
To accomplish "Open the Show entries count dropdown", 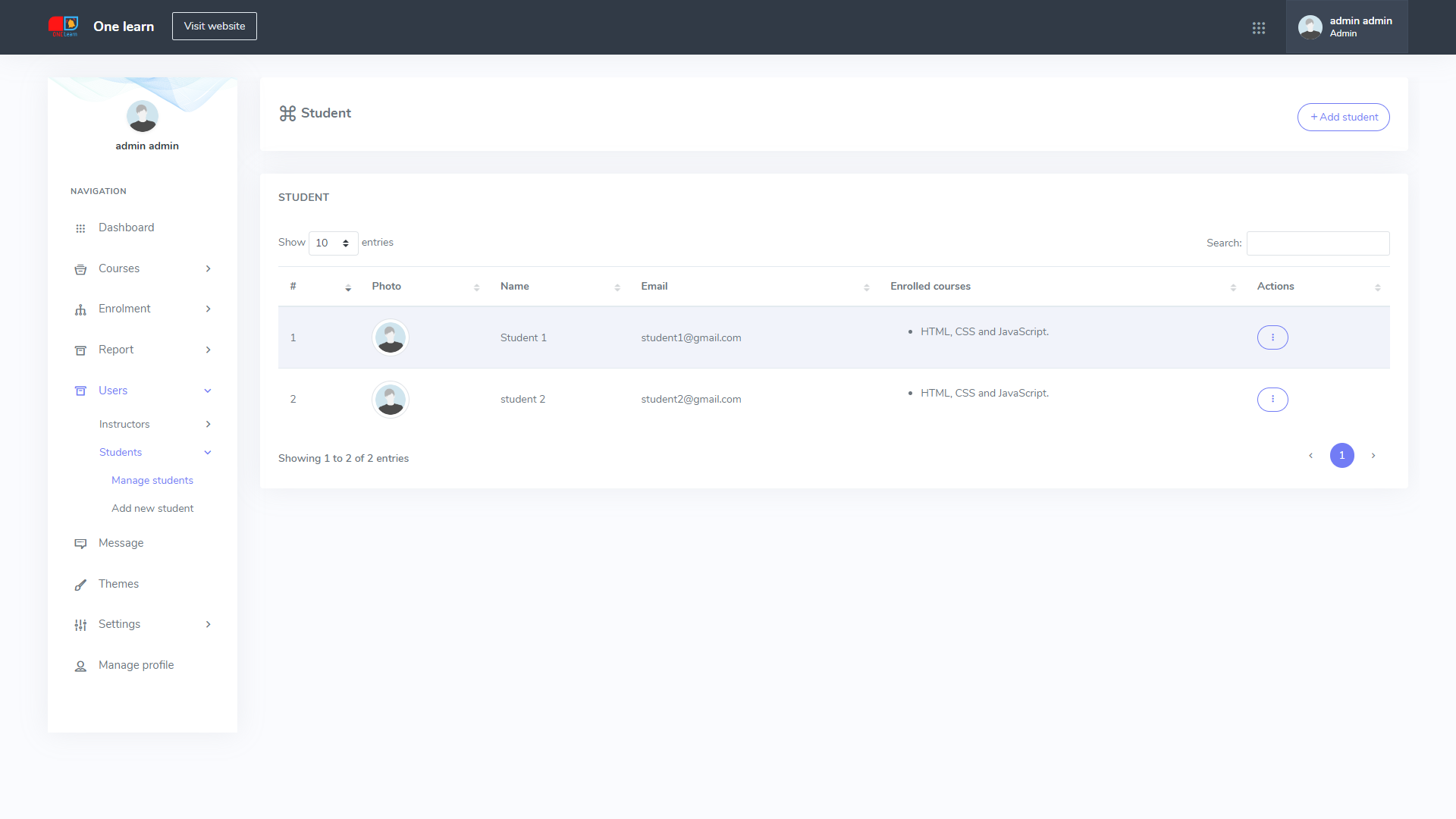I will pyautogui.click(x=333, y=243).
